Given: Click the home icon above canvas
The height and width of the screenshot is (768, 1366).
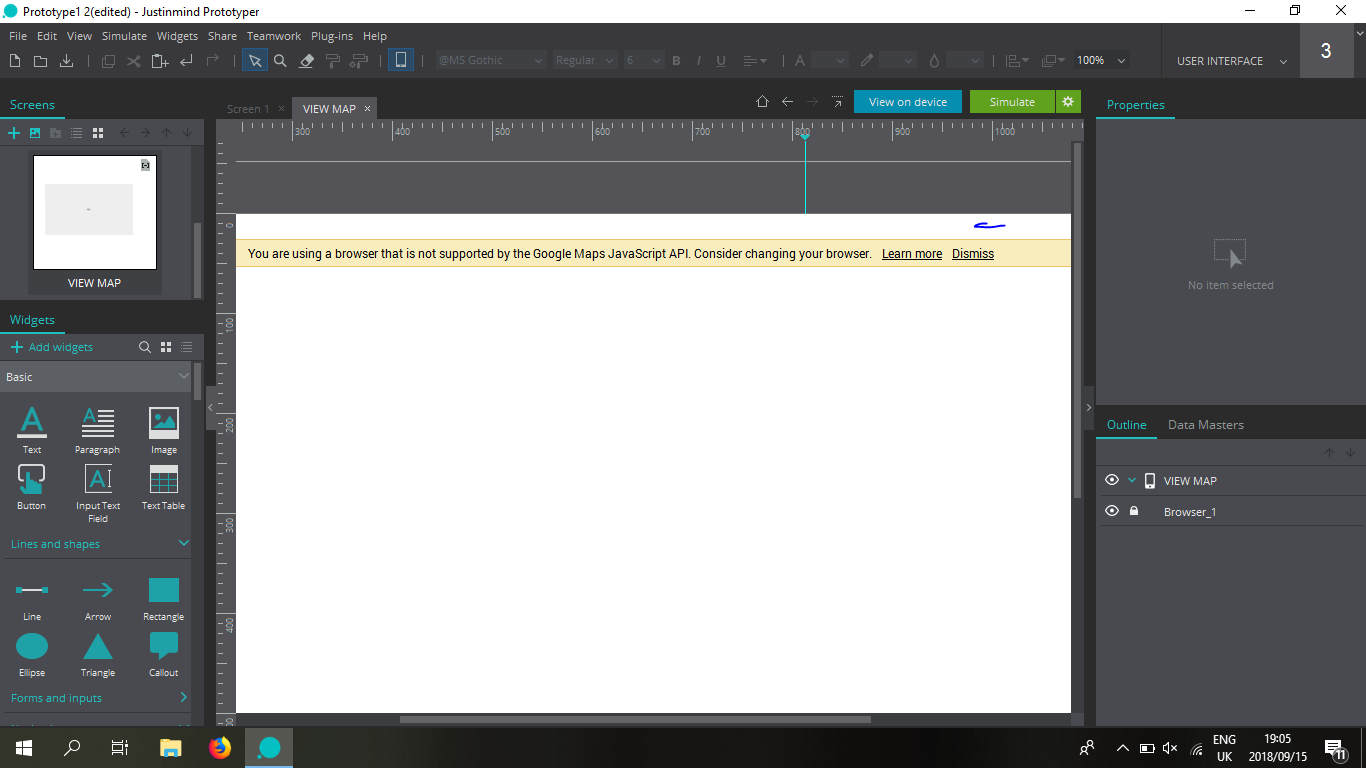Looking at the screenshot, I should click(762, 102).
